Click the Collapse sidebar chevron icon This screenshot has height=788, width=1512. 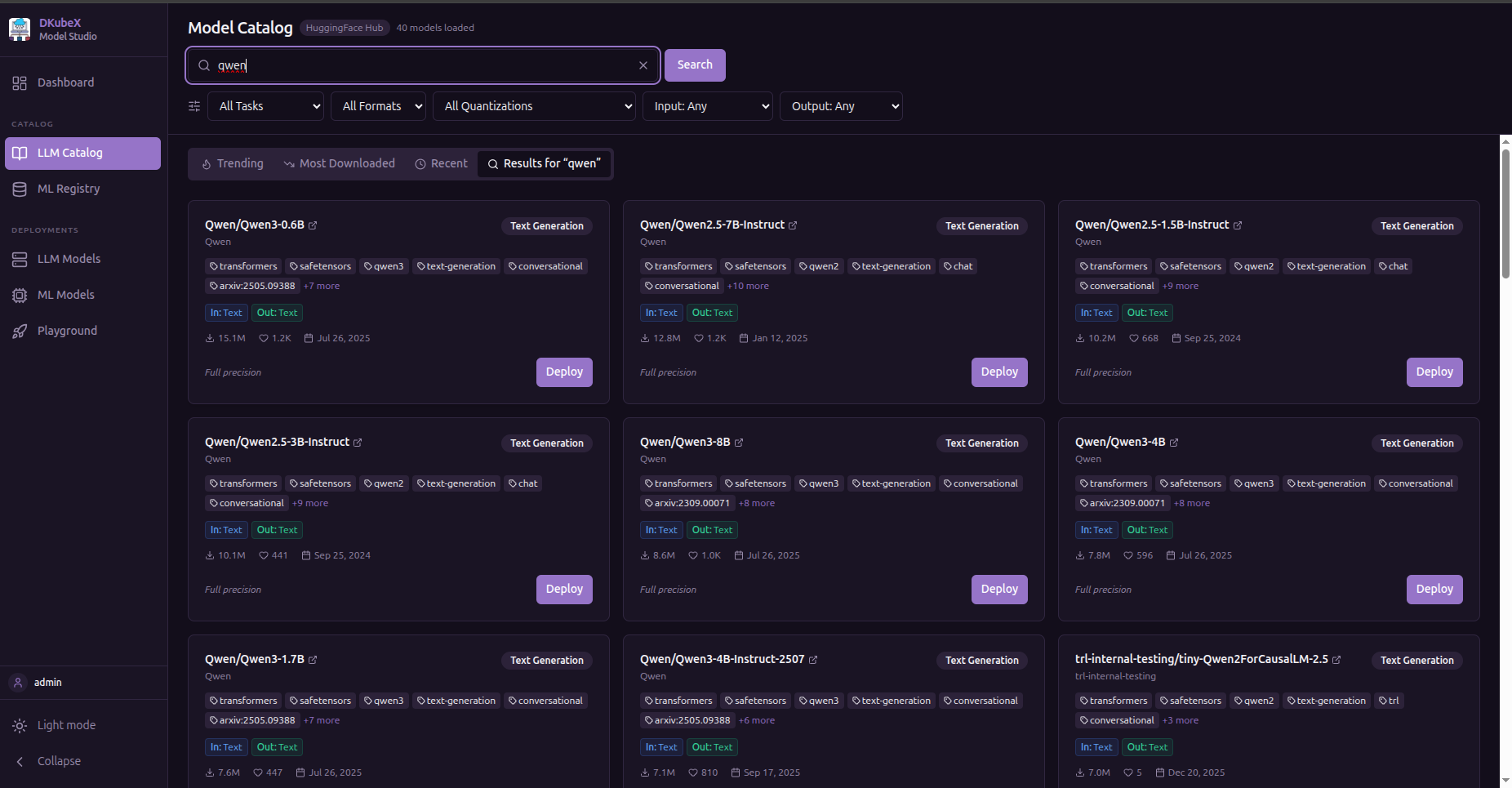tap(20, 761)
